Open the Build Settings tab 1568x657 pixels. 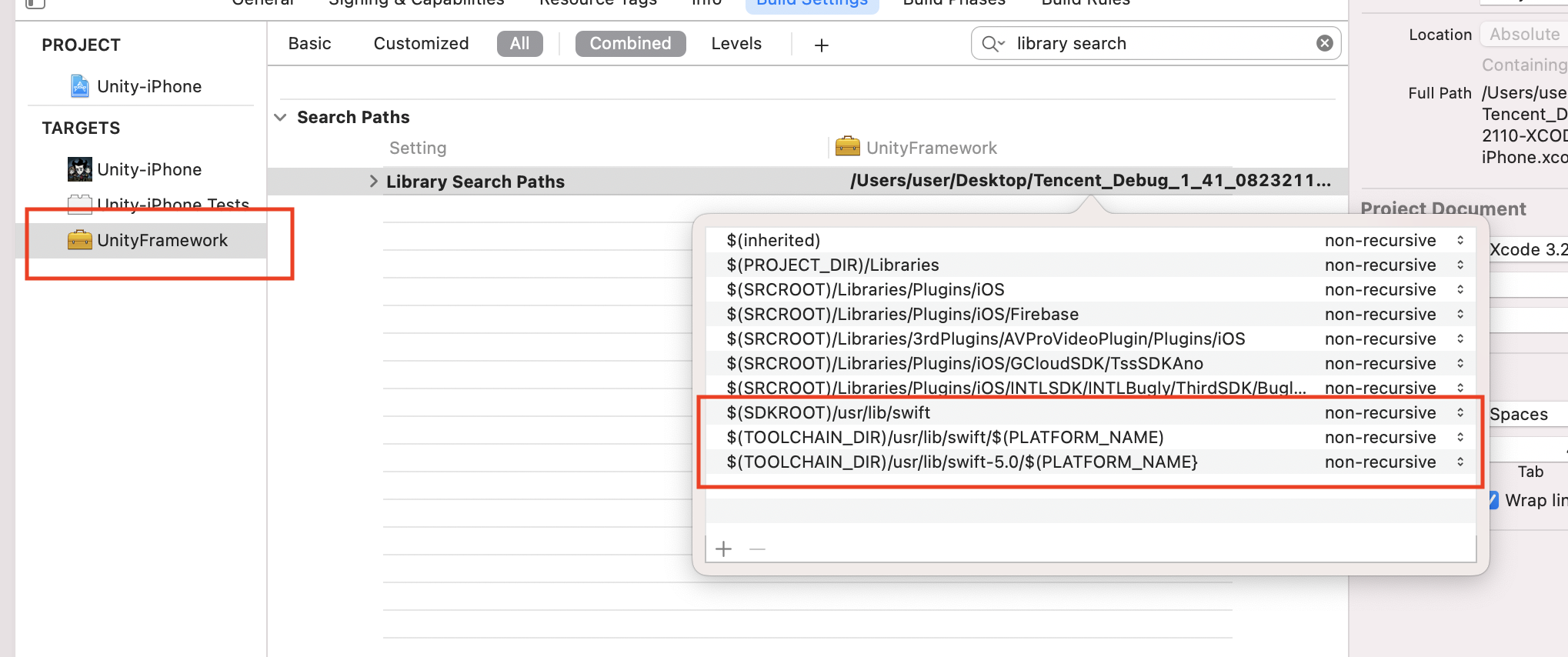[x=812, y=3]
